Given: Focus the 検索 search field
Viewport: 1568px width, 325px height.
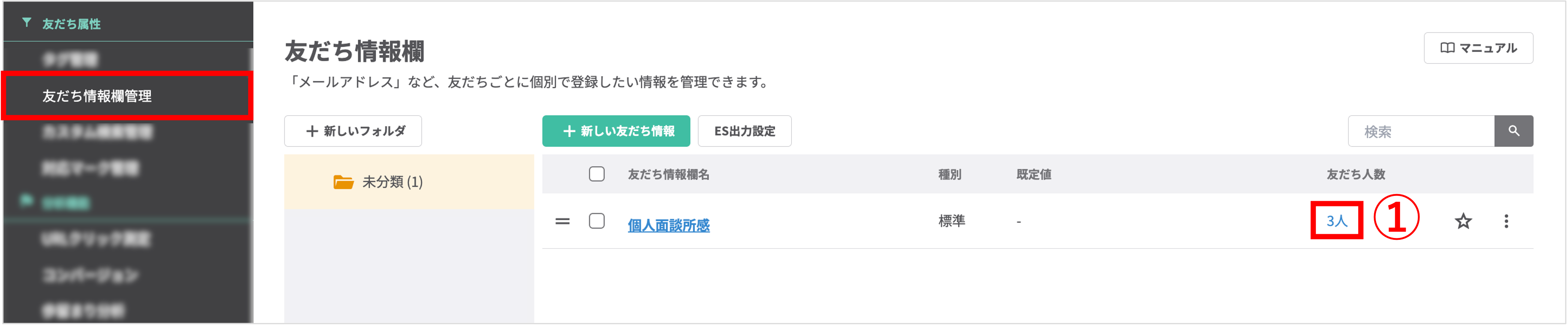Looking at the screenshot, I should coord(1420,132).
